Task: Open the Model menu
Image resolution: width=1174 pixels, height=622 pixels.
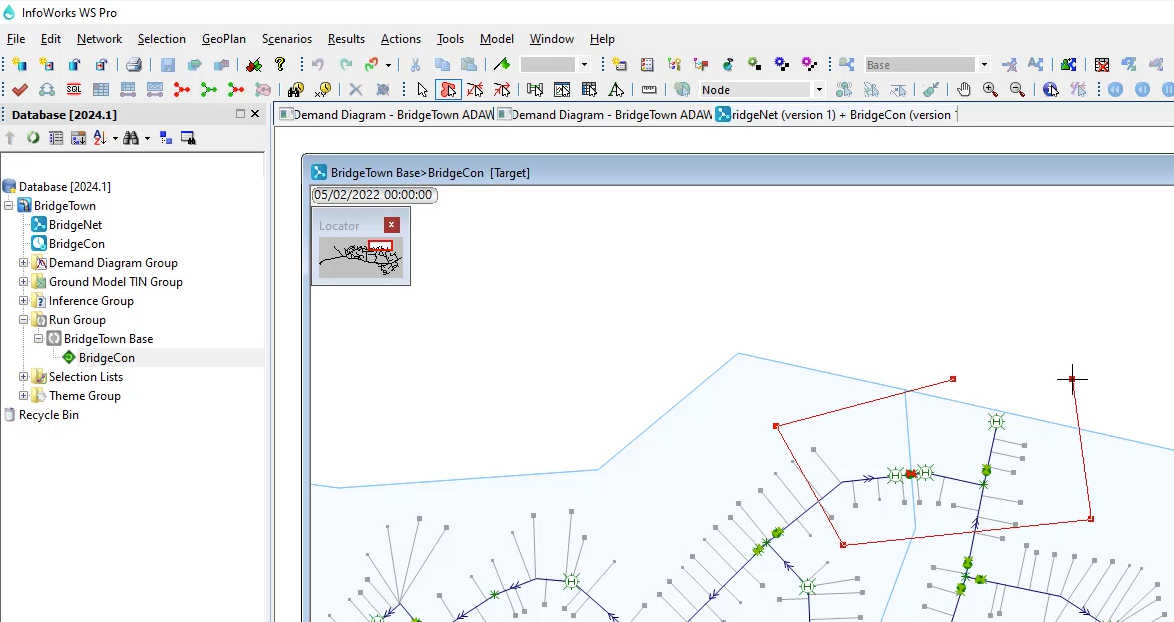Action: point(496,39)
